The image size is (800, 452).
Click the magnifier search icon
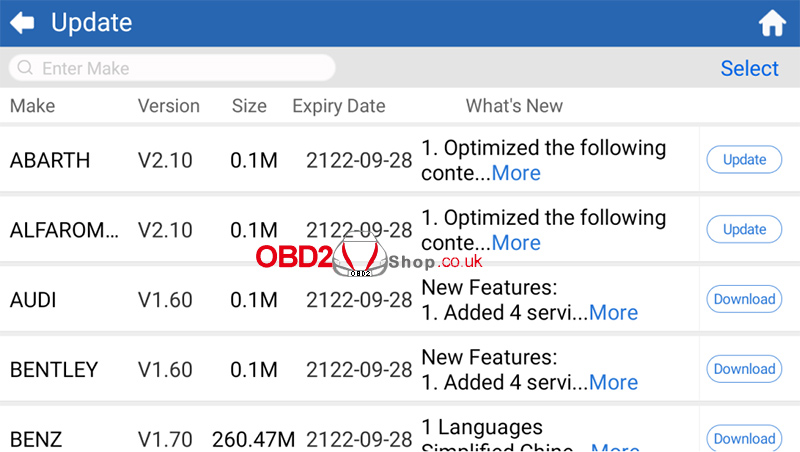[x=25, y=68]
